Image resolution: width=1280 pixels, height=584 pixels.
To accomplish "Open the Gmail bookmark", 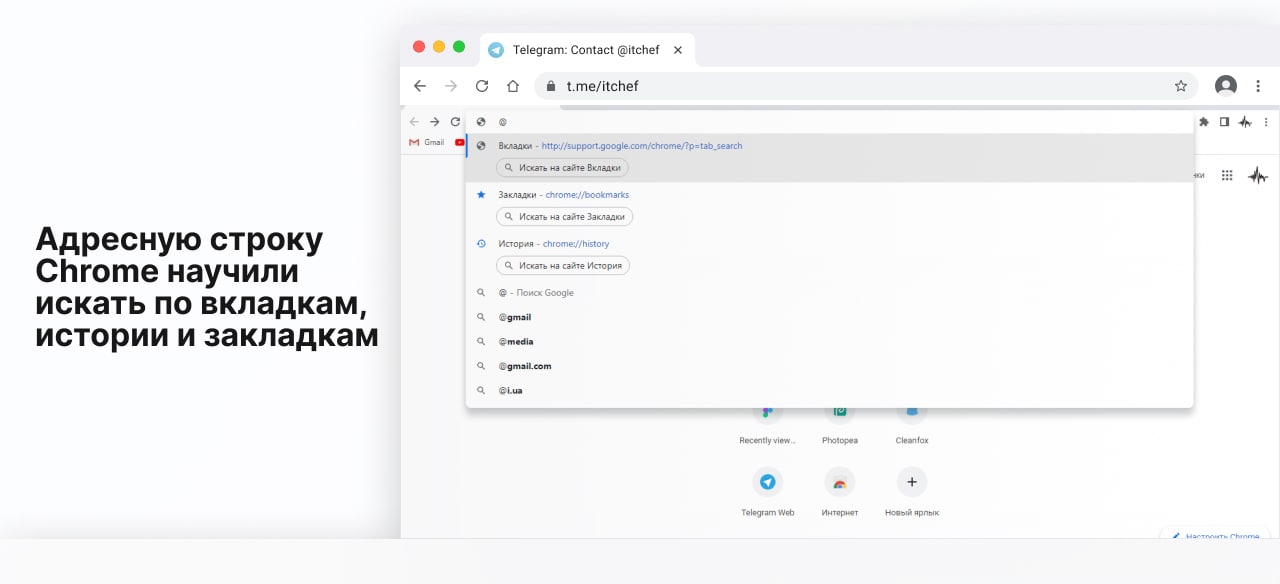I will pos(427,143).
